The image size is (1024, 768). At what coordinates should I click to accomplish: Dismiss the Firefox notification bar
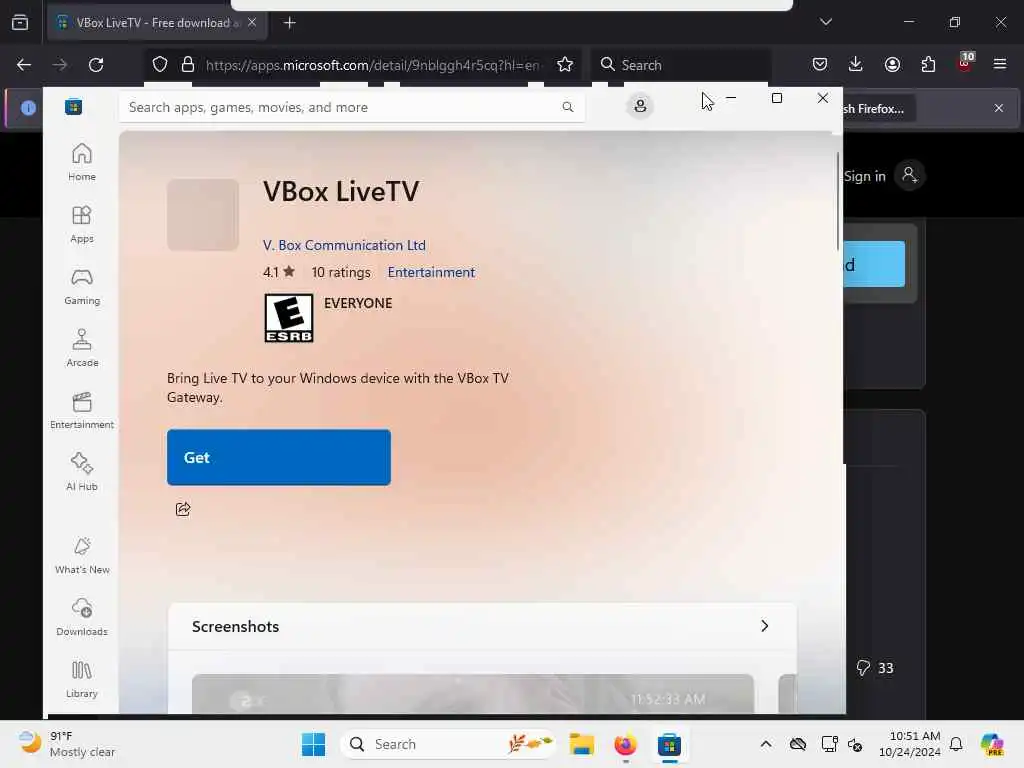pyautogui.click(x=999, y=108)
